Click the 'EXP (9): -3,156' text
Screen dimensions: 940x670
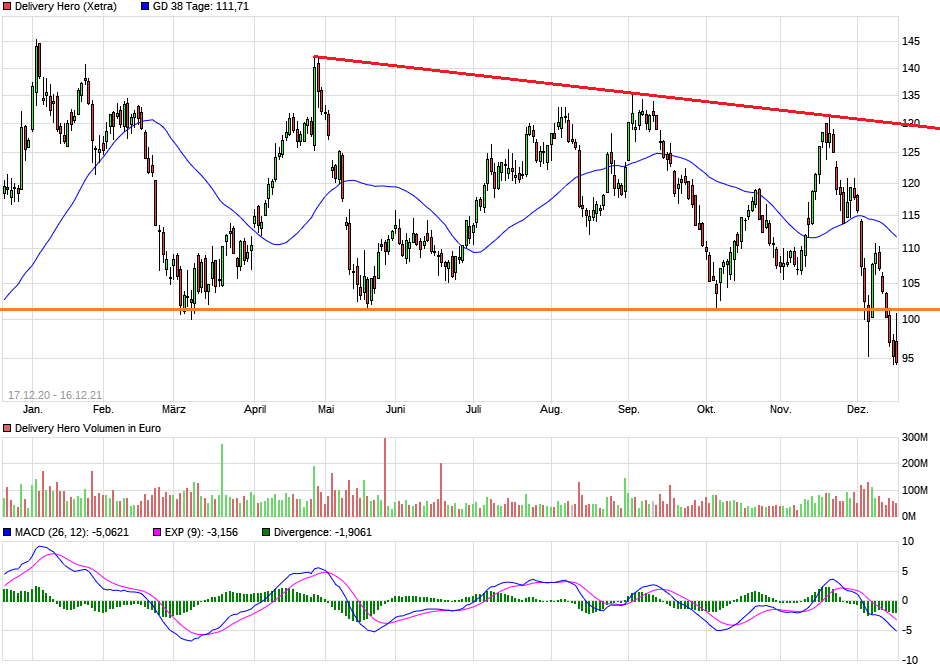coord(201,532)
